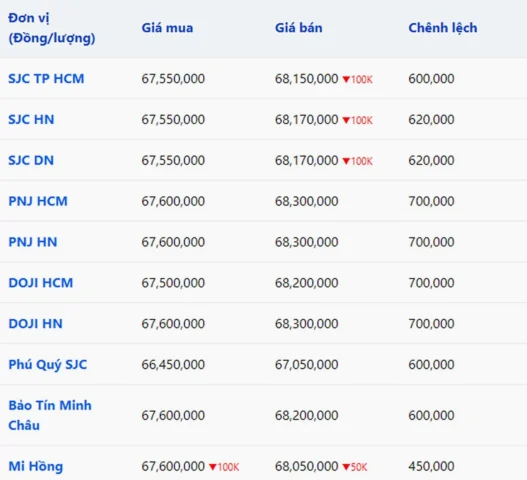The width and height of the screenshot is (527, 480).
Task: Open the Mi Hồng link
Action: coord(36,467)
